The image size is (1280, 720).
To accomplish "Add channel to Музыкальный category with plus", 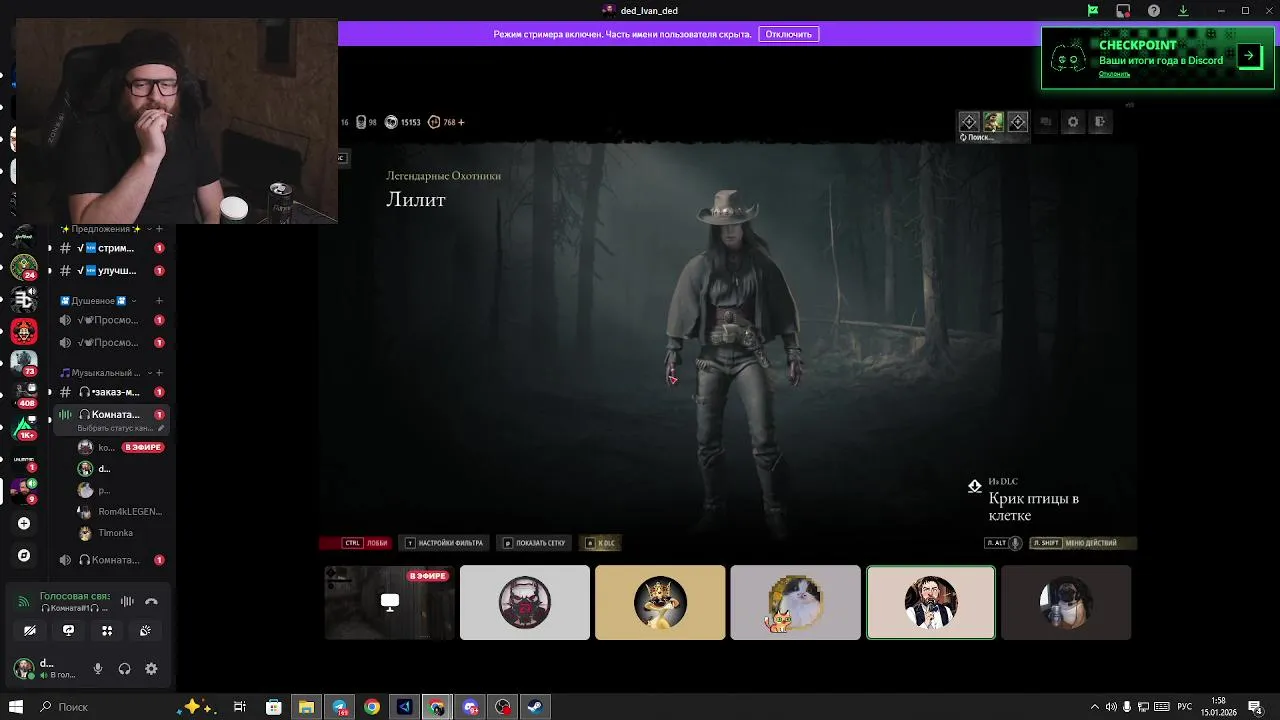I will pos(159,373).
